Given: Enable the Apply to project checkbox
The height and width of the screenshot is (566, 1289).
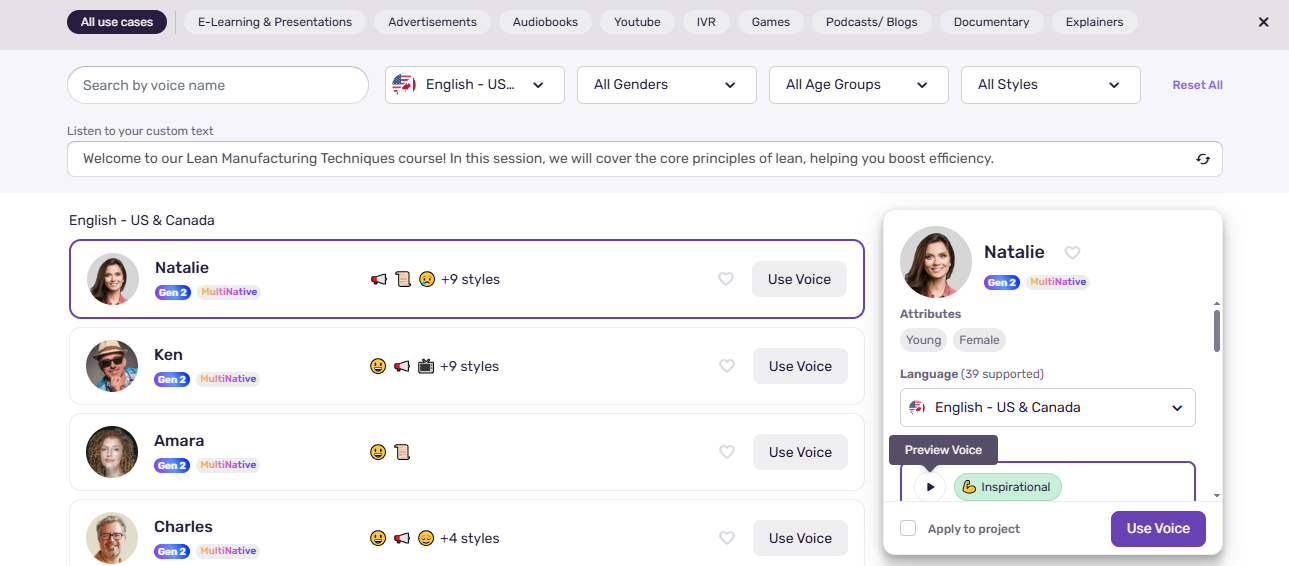Looking at the screenshot, I should [x=908, y=528].
